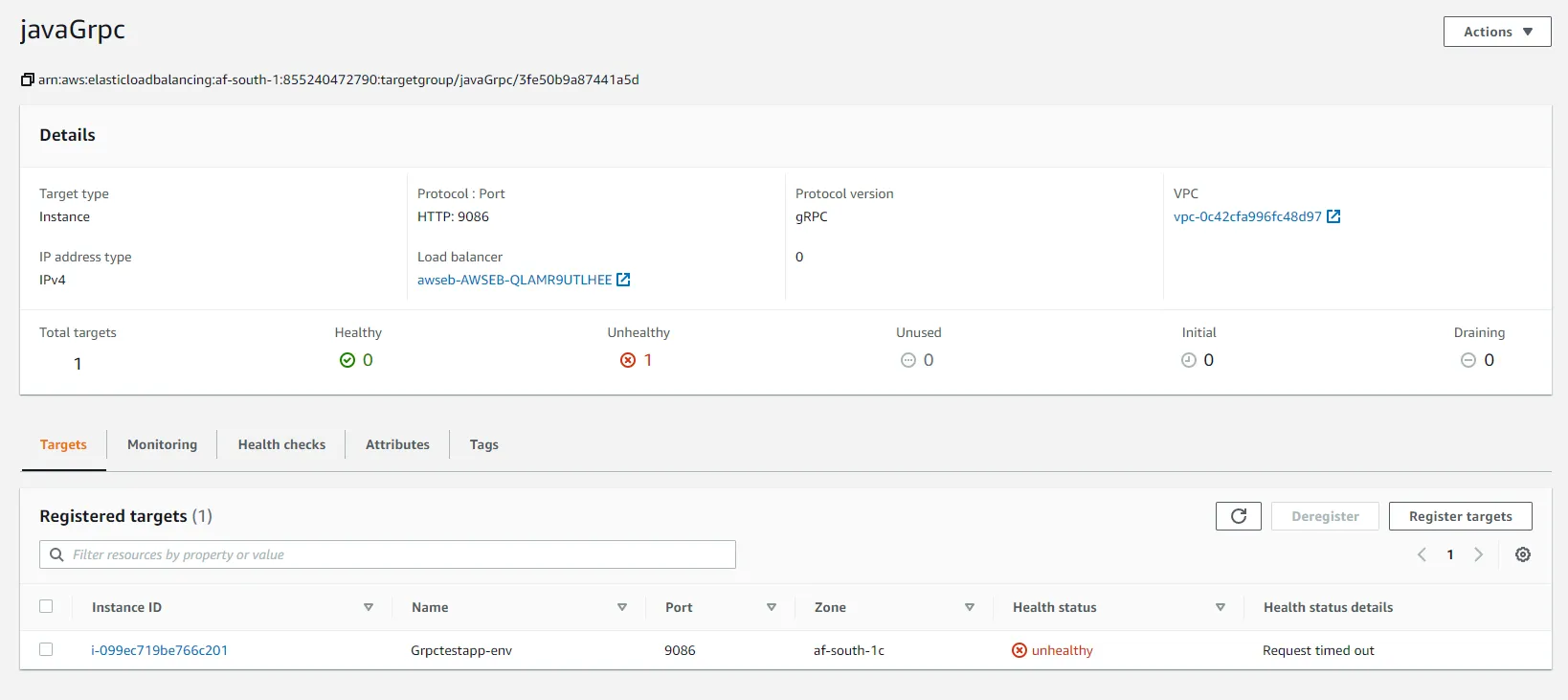Sort by Health status column arrow

click(x=1220, y=607)
